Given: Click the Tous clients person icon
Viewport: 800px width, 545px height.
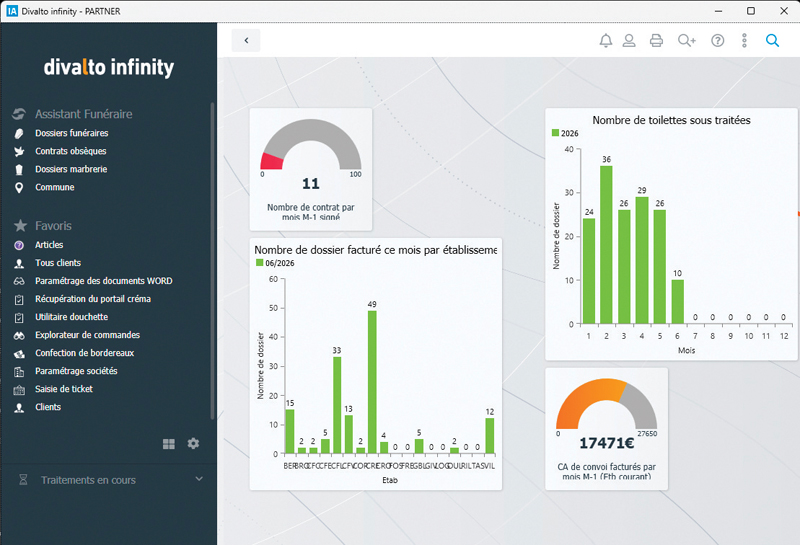Looking at the screenshot, I should [x=19, y=263].
